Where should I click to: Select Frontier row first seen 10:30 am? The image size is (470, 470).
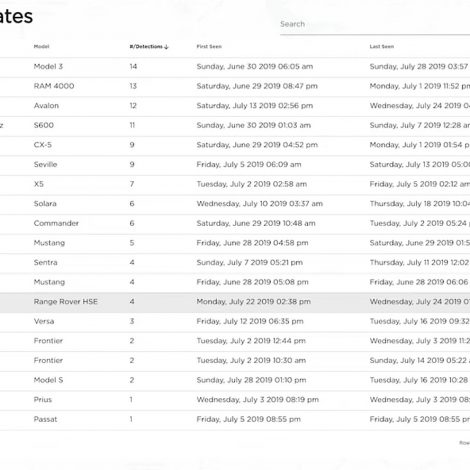235,360
